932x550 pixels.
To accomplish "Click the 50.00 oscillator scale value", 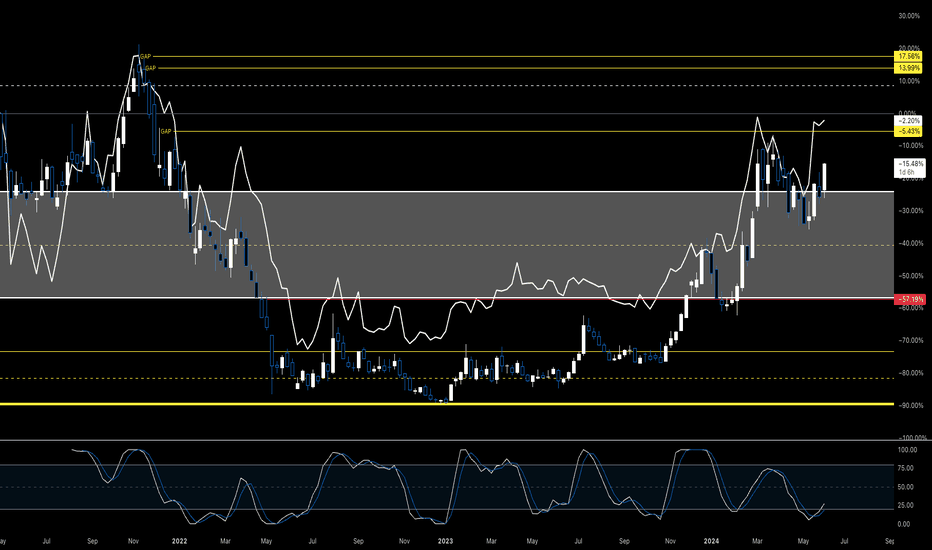I will click(907, 487).
